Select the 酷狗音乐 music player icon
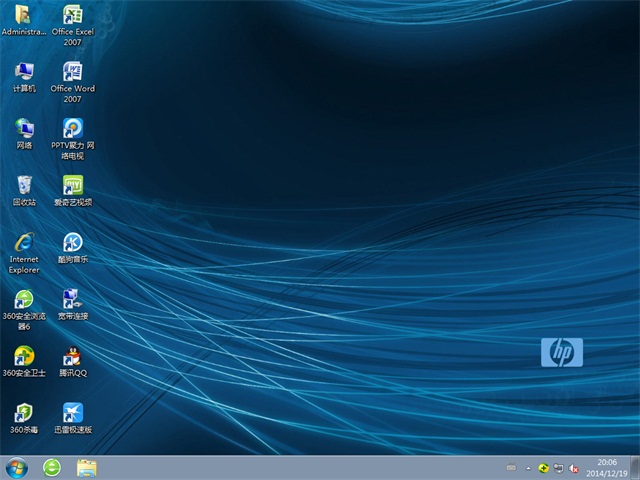 pos(73,243)
